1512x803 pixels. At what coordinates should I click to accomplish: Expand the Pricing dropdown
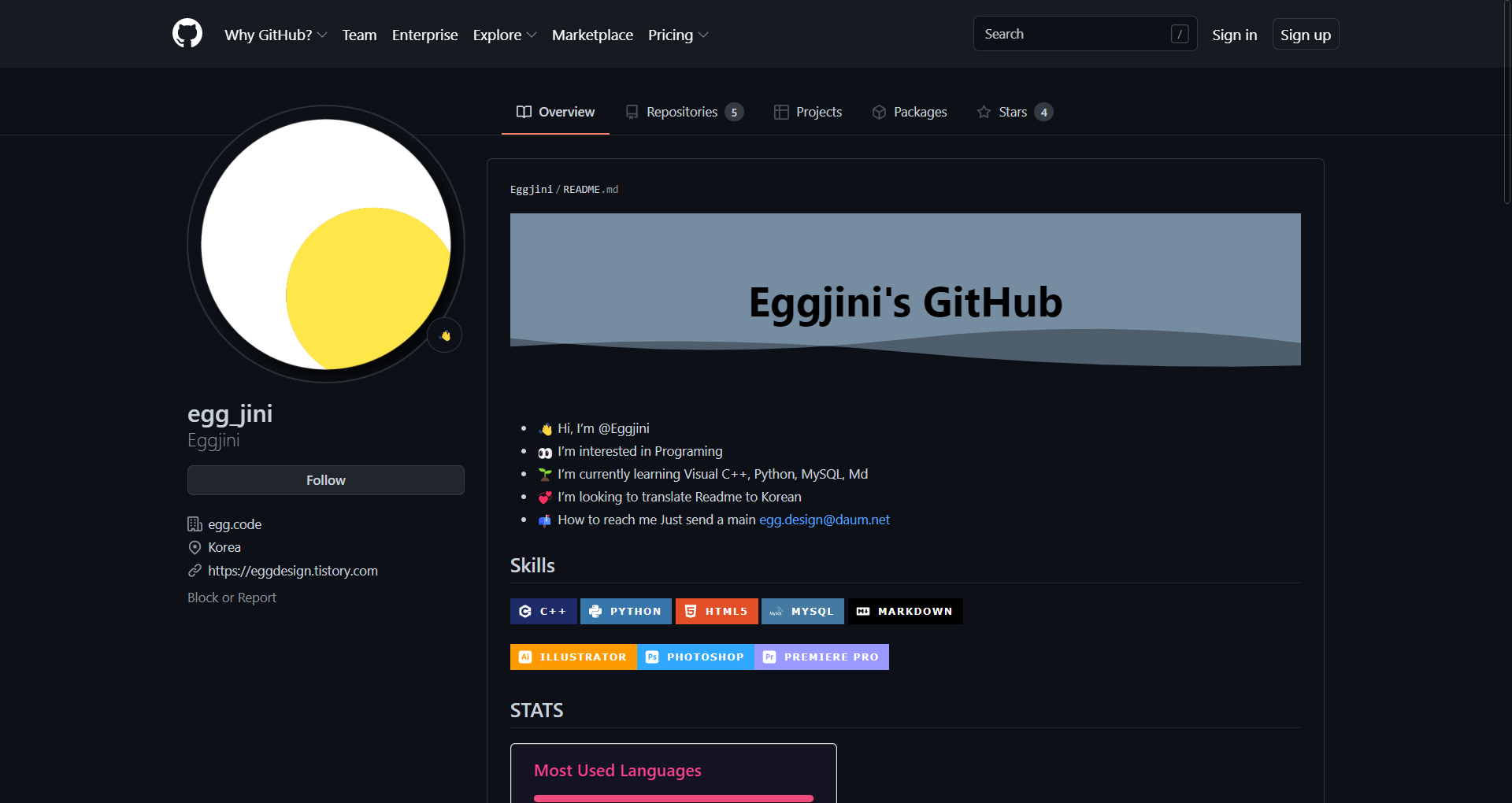[678, 35]
